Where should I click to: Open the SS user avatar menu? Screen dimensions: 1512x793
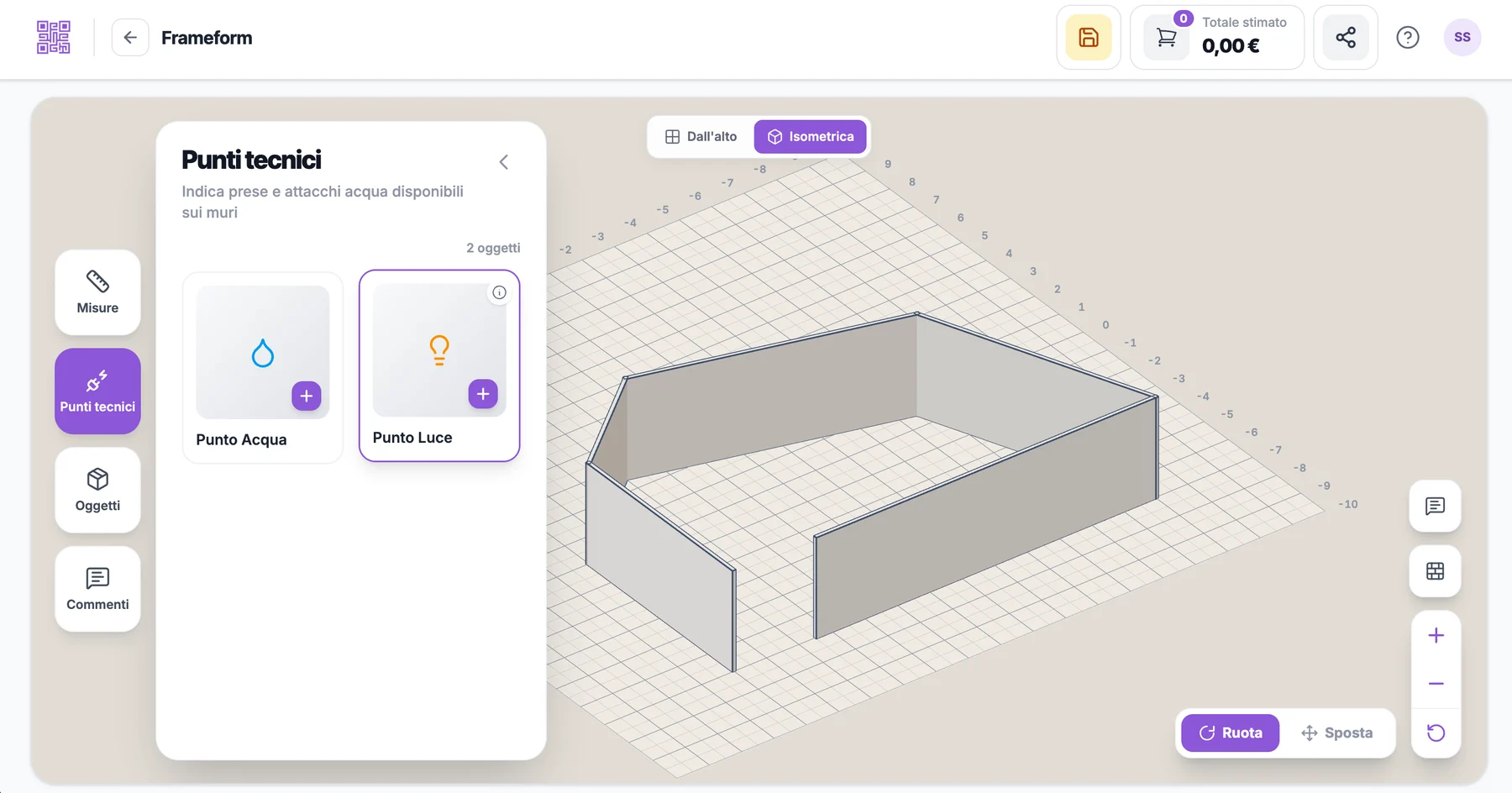(x=1462, y=38)
